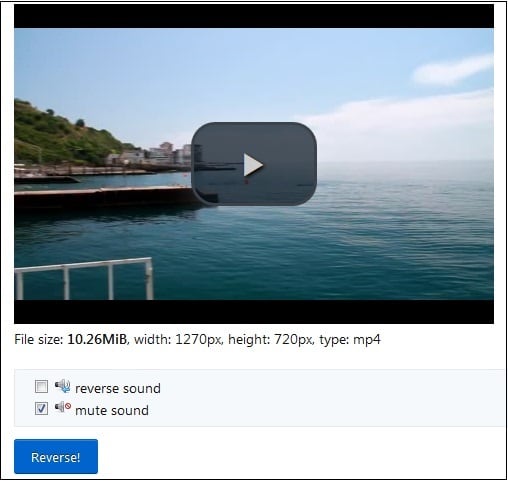Click the bold 10.26MiB file size value
The image size is (508, 481).
click(97, 340)
